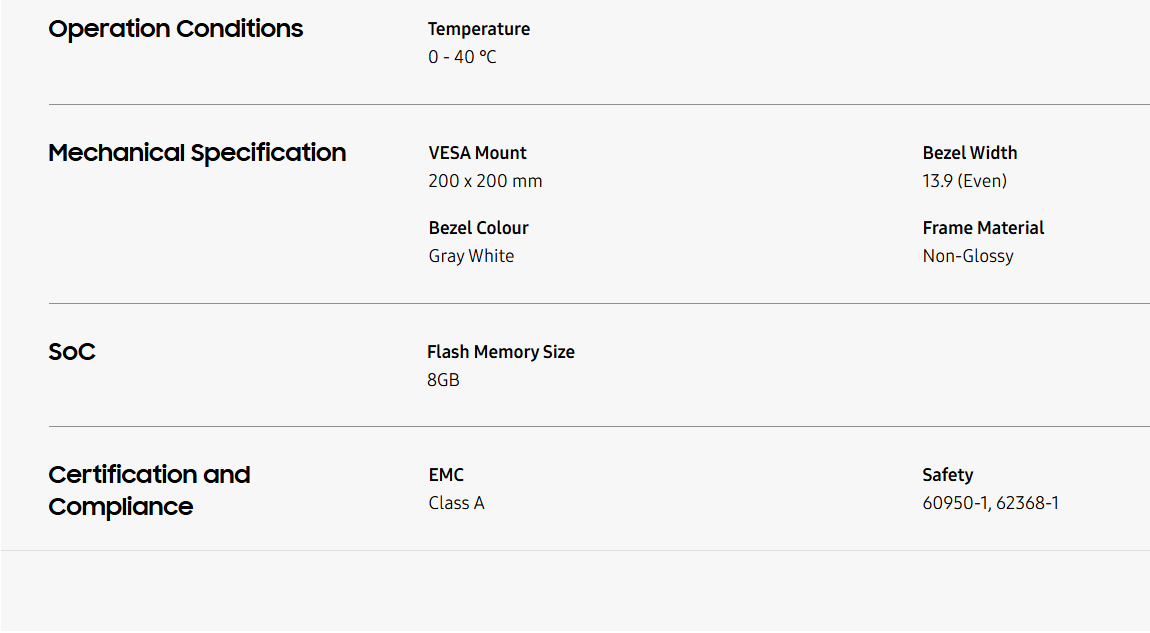Click the Mechanical Specification section heading
1150x633 pixels.
[x=197, y=153]
